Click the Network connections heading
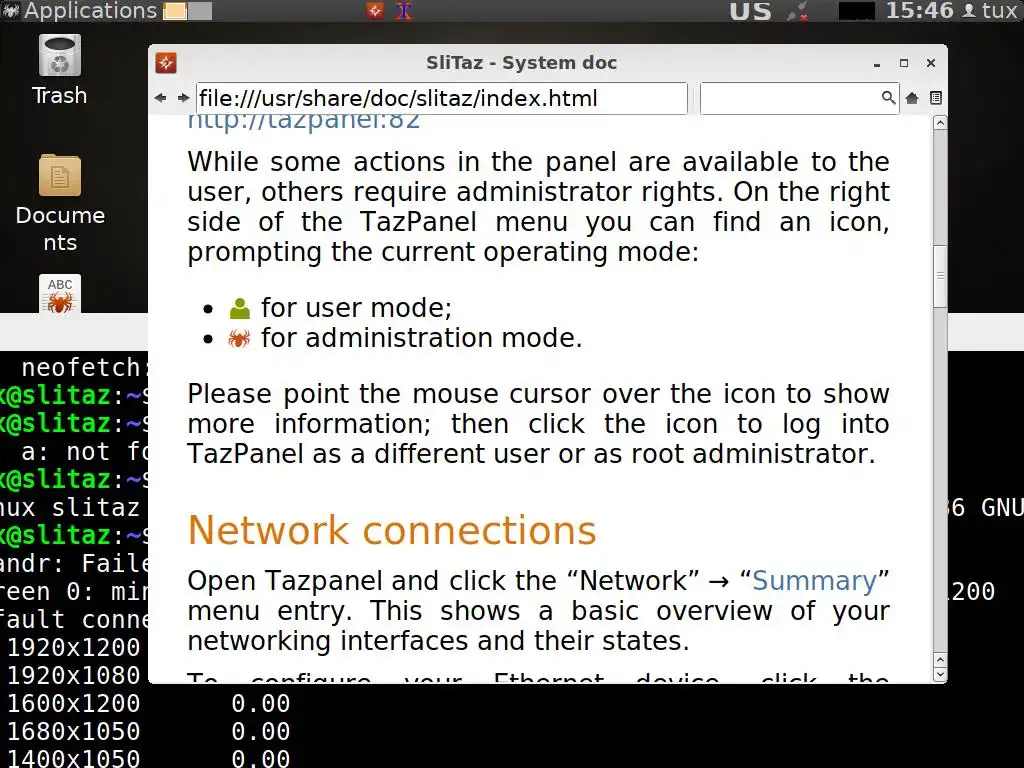The height and width of the screenshot is (768, 1024). point(392,530)
